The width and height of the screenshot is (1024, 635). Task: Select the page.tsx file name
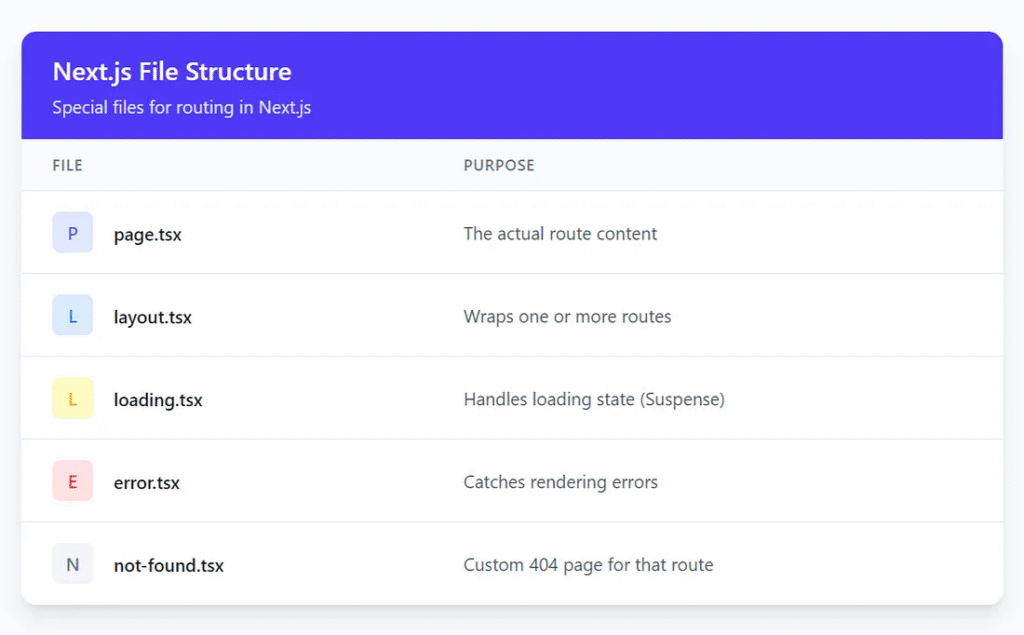click(x=148, y=235)
